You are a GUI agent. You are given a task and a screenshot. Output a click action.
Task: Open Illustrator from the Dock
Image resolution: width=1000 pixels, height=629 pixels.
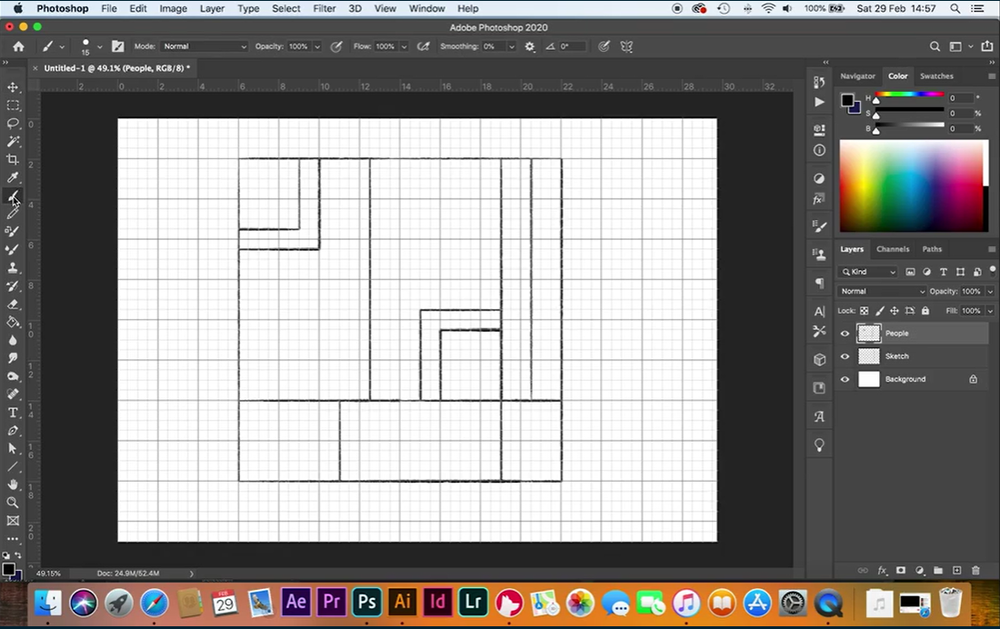(402, 602)
